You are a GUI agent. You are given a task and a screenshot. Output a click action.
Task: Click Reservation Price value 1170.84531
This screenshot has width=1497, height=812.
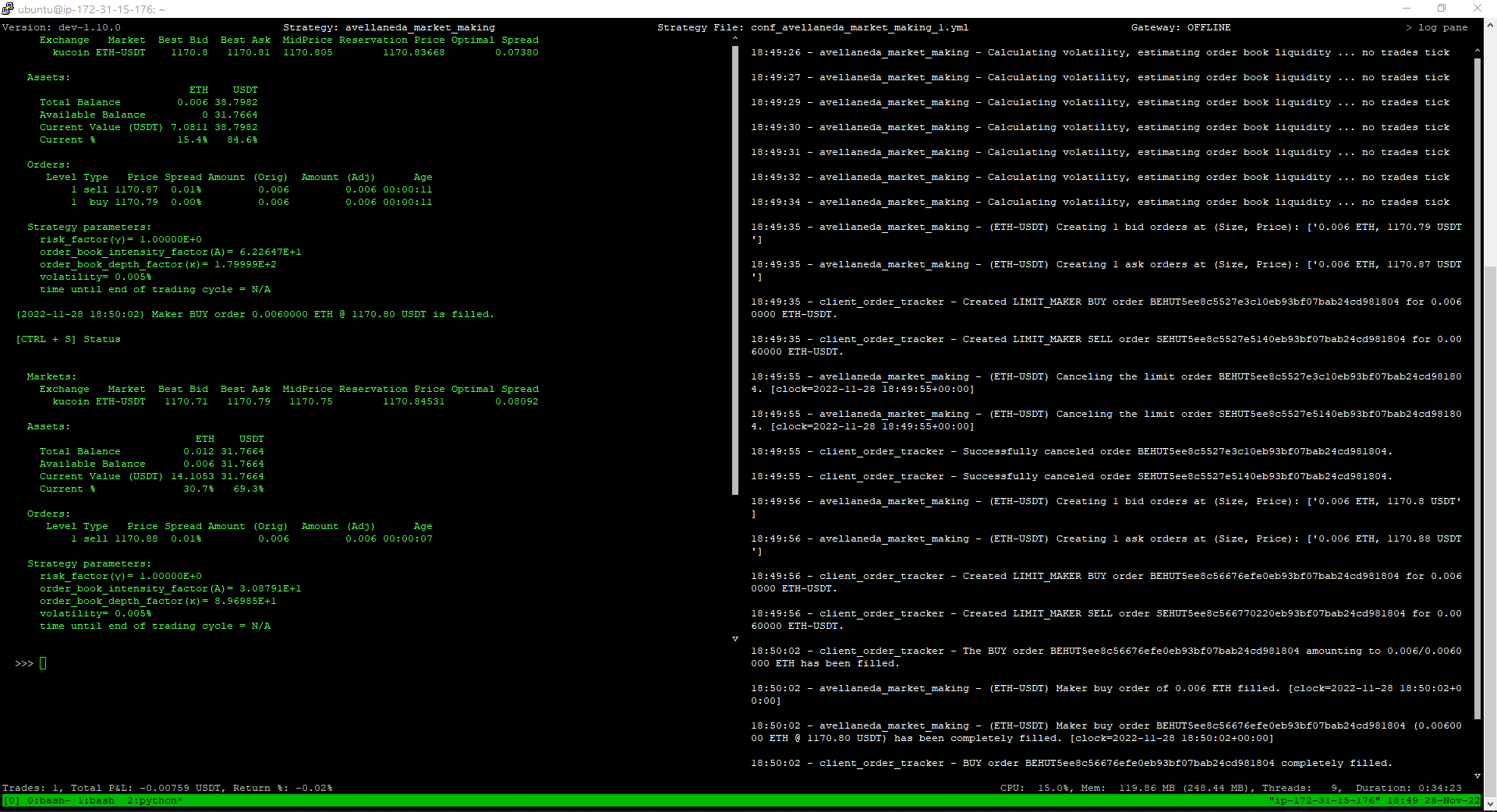[414, 401]
